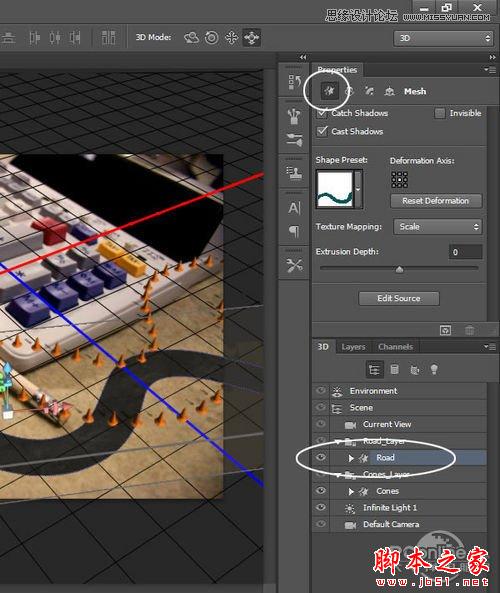Switch to the Layers tab
Image resolution: width=500 pixels, height=593 pixels.
353,347
